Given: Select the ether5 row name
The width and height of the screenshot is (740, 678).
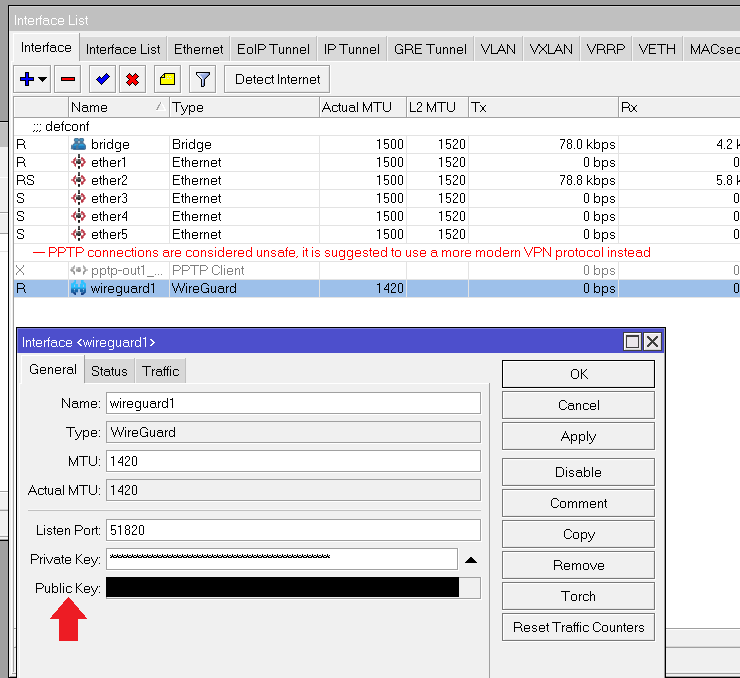Looking at the screenshot, I should pyautogui.click(x=109, y=234).
